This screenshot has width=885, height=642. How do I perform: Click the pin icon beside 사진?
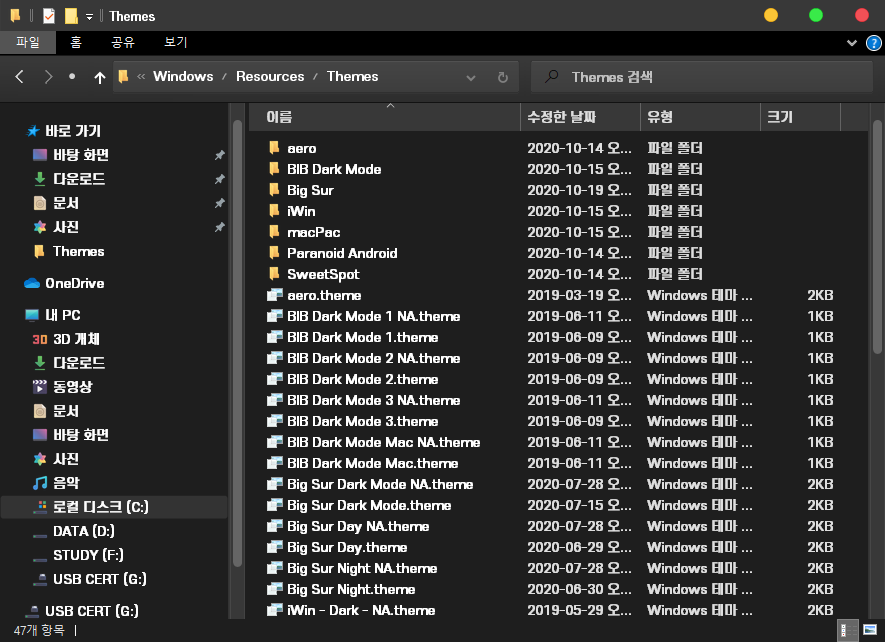pos(219,227)
